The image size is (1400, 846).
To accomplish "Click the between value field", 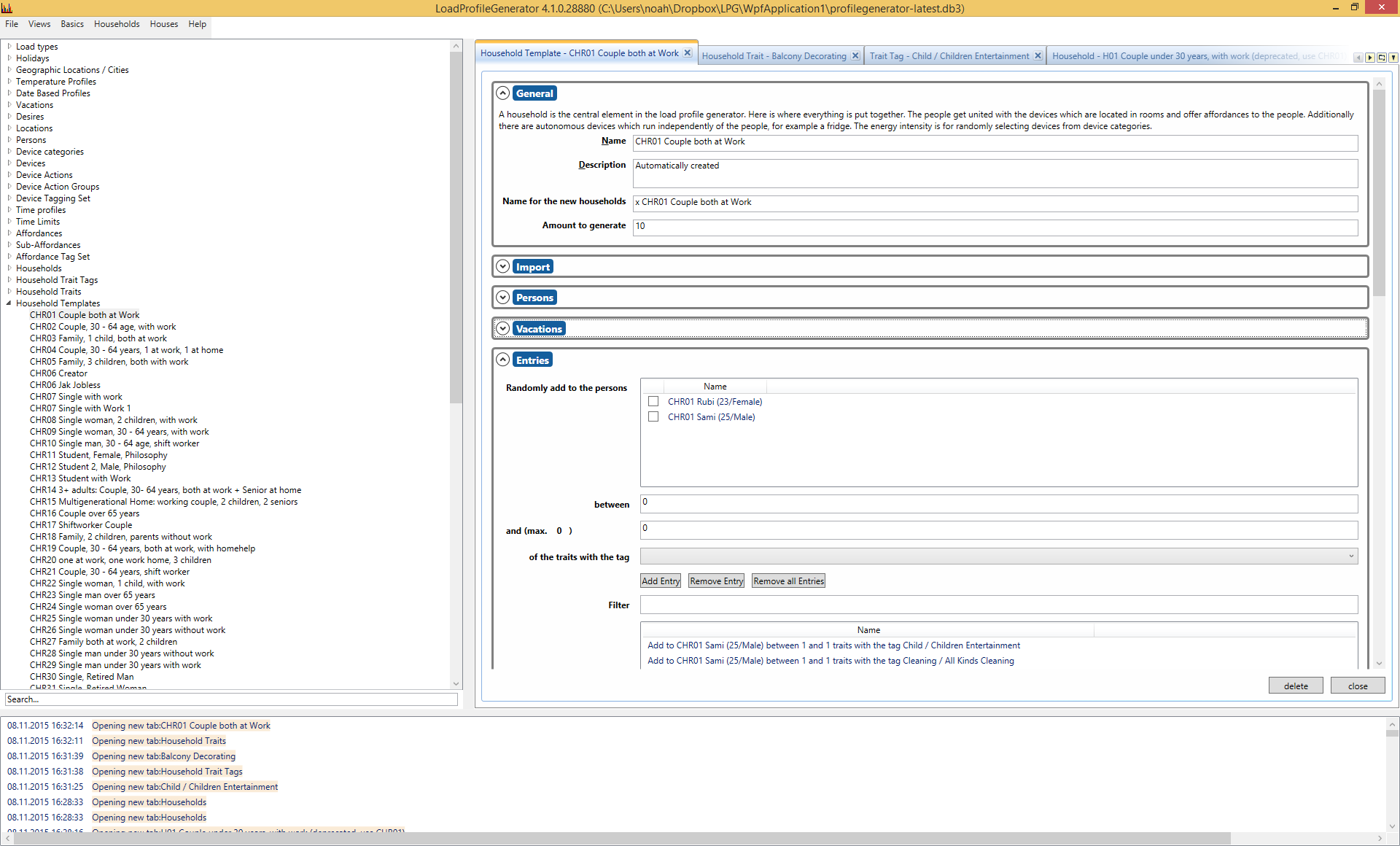I will [x=999, y=503].
